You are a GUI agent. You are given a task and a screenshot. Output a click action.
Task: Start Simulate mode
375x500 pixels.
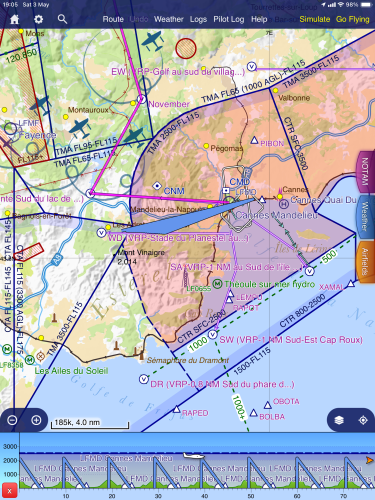[315, 19]
